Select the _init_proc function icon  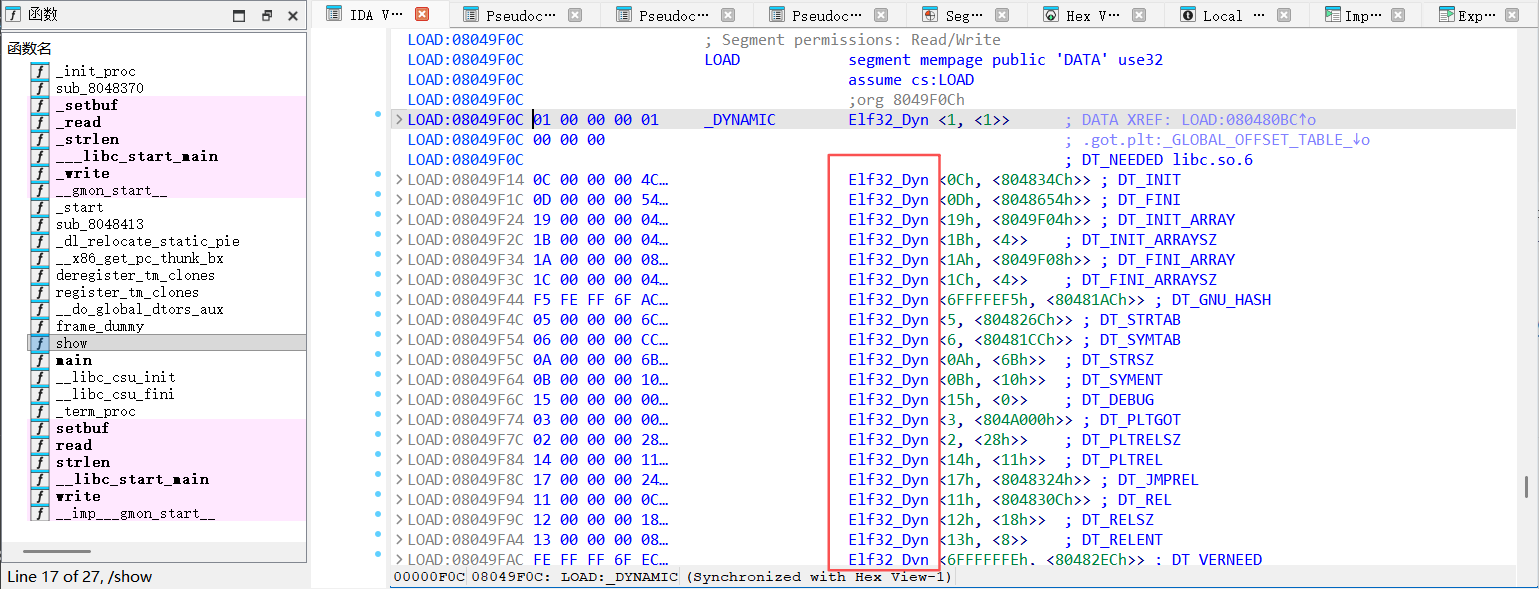point(40,71)
